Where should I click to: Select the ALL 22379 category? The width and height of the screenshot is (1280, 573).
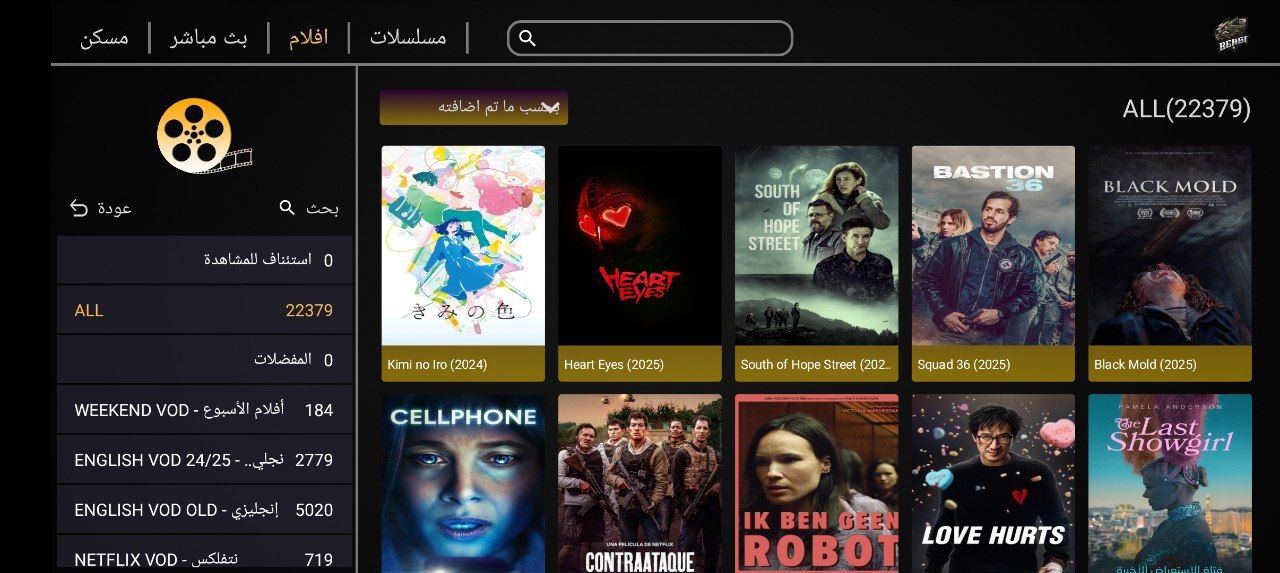204,310
